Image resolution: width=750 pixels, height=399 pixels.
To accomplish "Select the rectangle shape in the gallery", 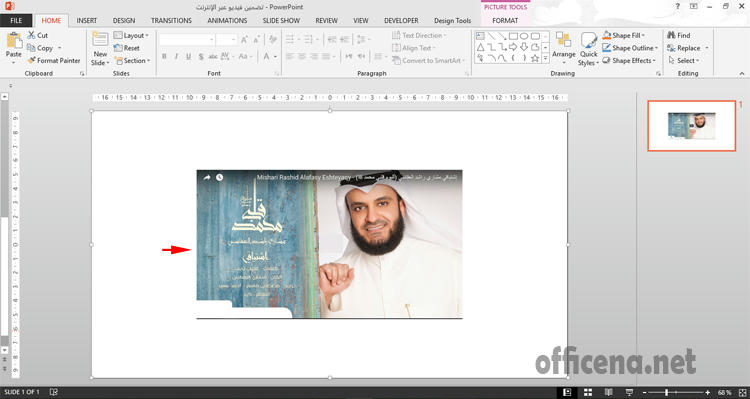I will [513, 36].
